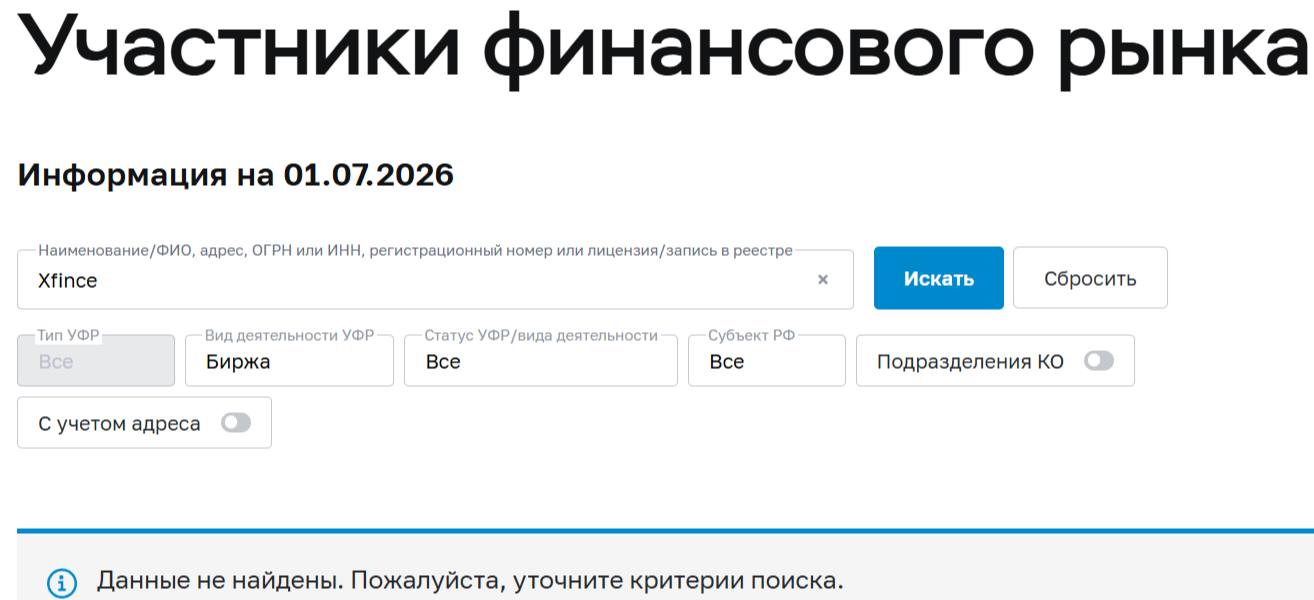Click the blue Искать button

[x=939, y=278]
